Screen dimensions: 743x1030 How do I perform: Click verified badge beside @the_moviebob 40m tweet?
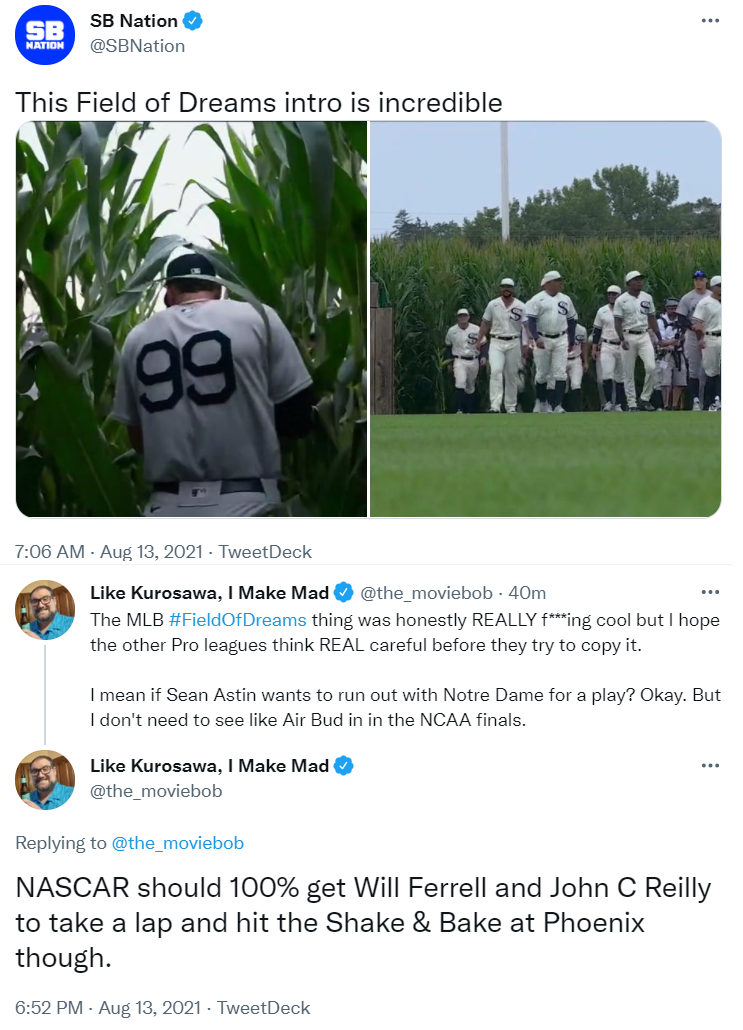point(344,593)
